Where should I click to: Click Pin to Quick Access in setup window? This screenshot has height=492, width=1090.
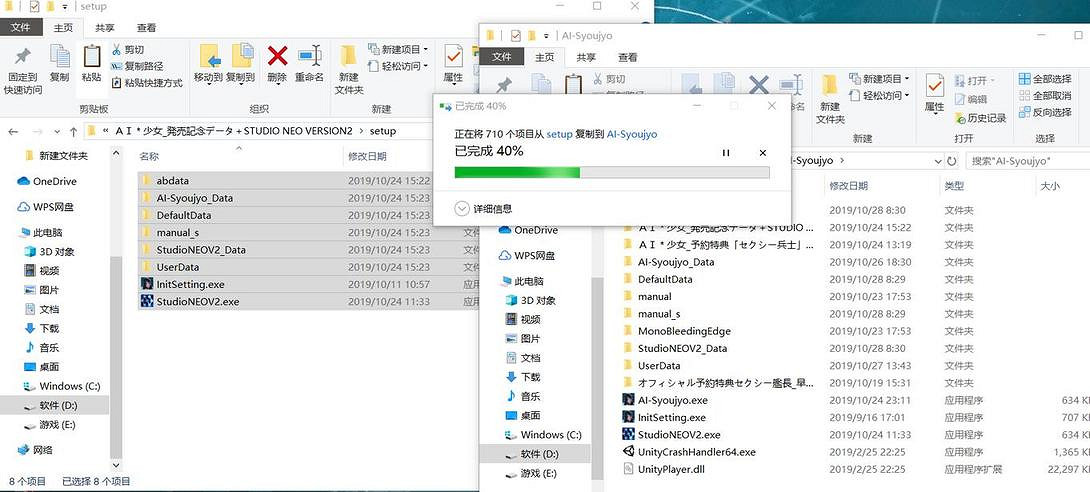coord(22,70)
